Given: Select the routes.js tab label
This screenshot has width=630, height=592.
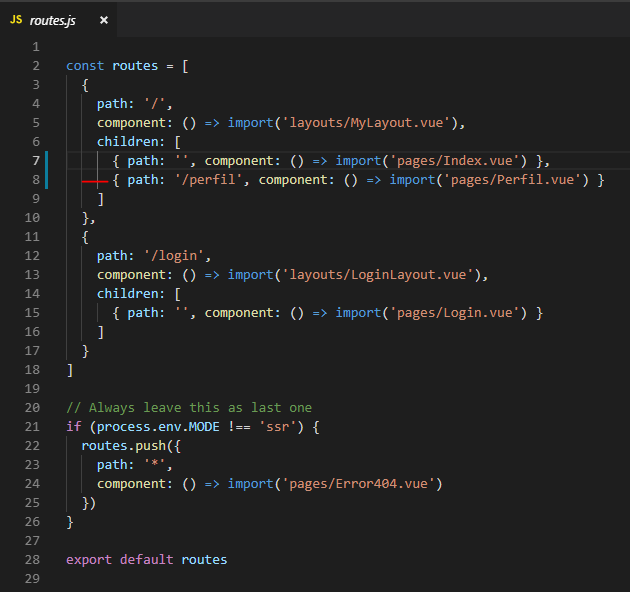Looking at the screenshot, I should coord(53,20).
